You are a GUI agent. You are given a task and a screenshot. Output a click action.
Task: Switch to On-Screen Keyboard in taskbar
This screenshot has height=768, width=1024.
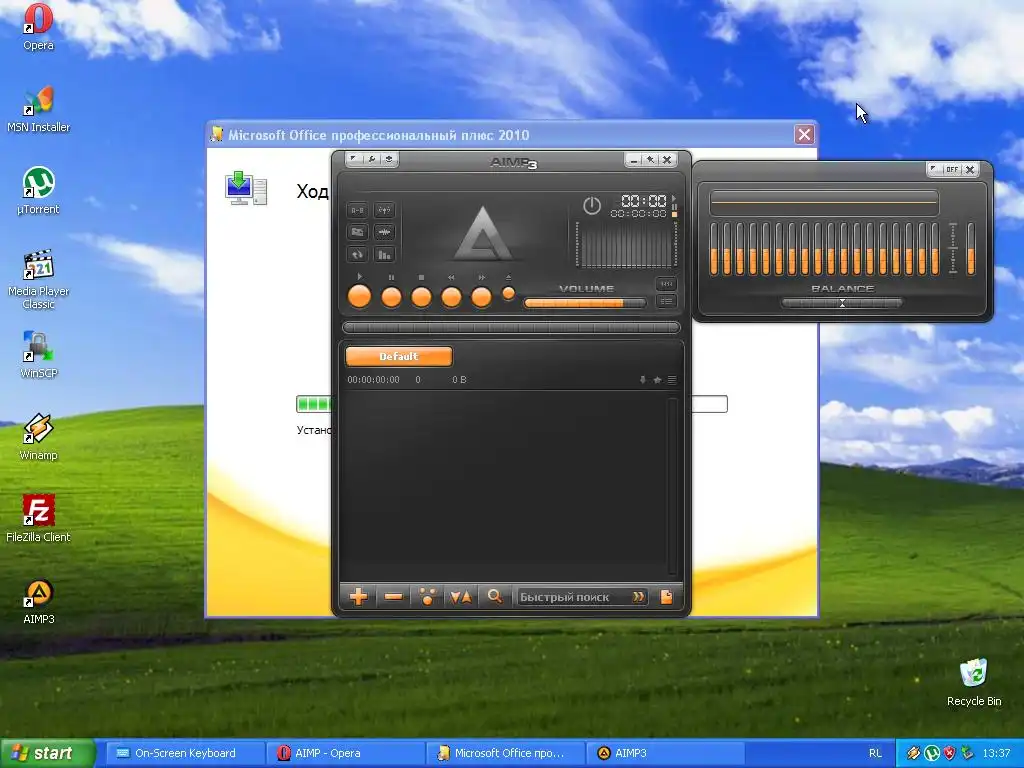point(184,753)
